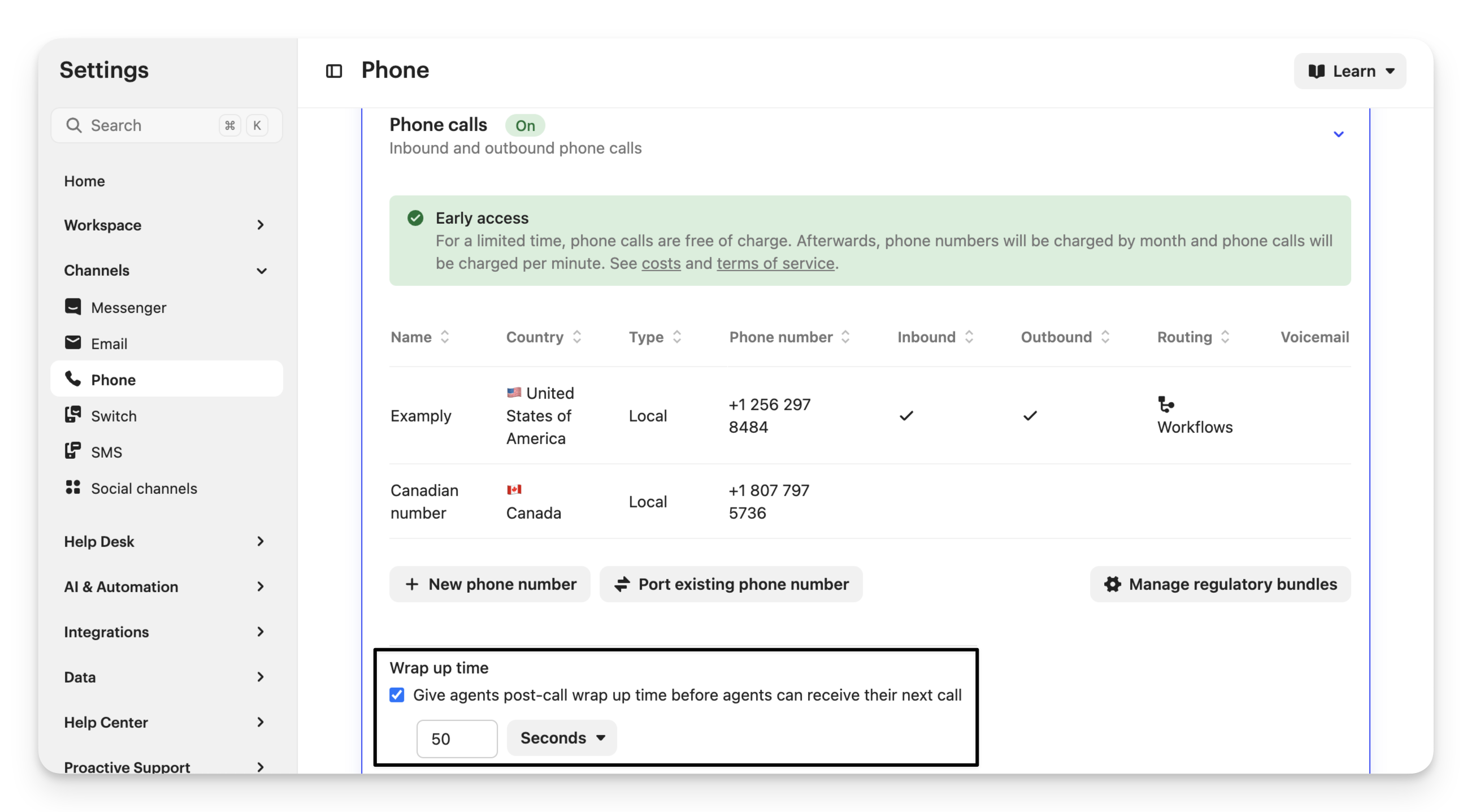Click the Workflows routing label
This screenshot has width=1472, height=812.
click(x=1195, y=427)
